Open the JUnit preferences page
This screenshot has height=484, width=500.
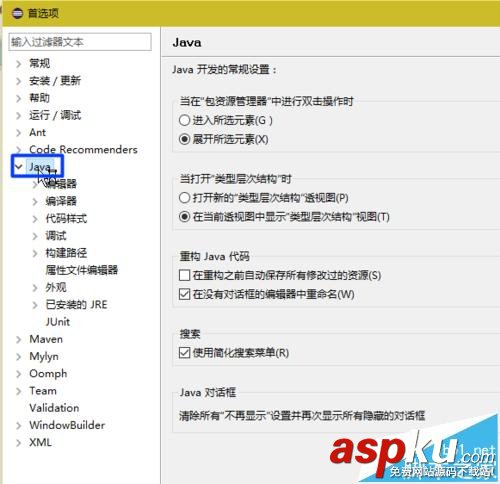pyautogui.click(x=58, y=322)
